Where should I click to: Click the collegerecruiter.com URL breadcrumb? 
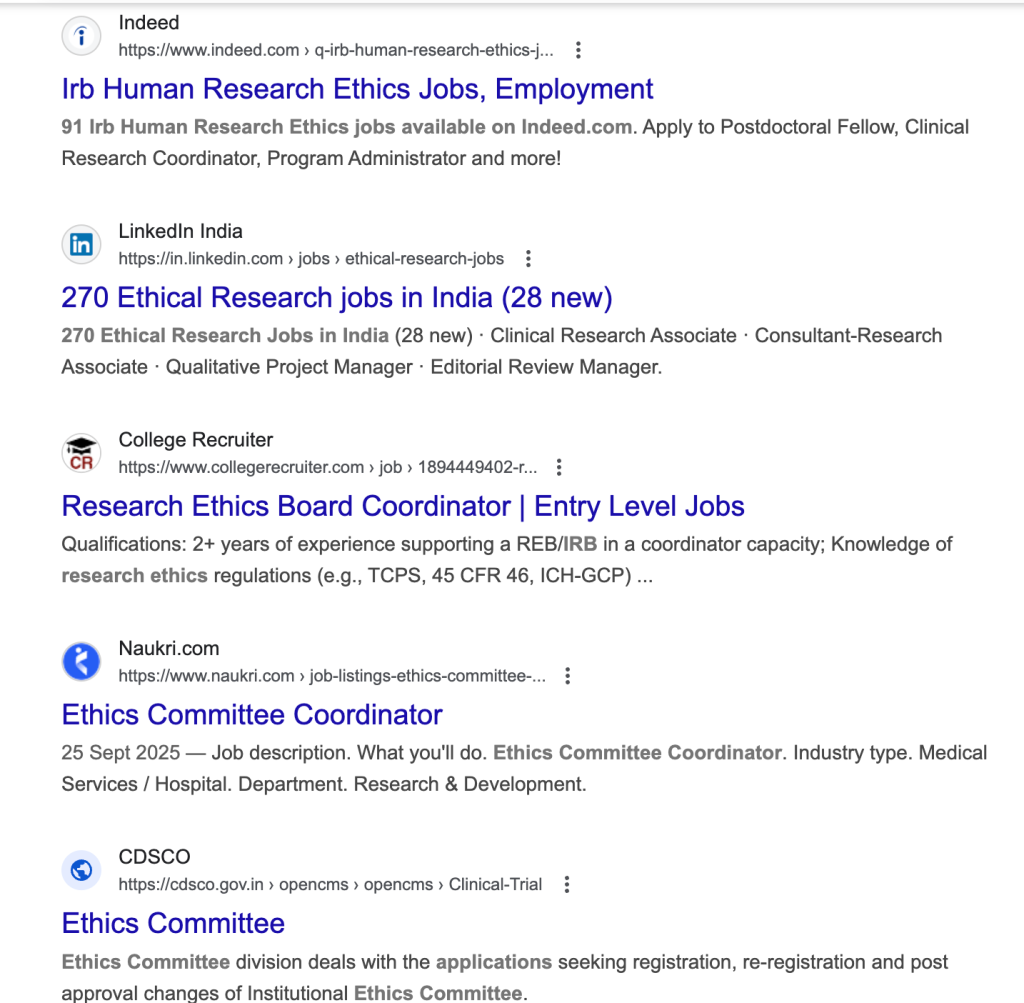click(x=327, y=467)
